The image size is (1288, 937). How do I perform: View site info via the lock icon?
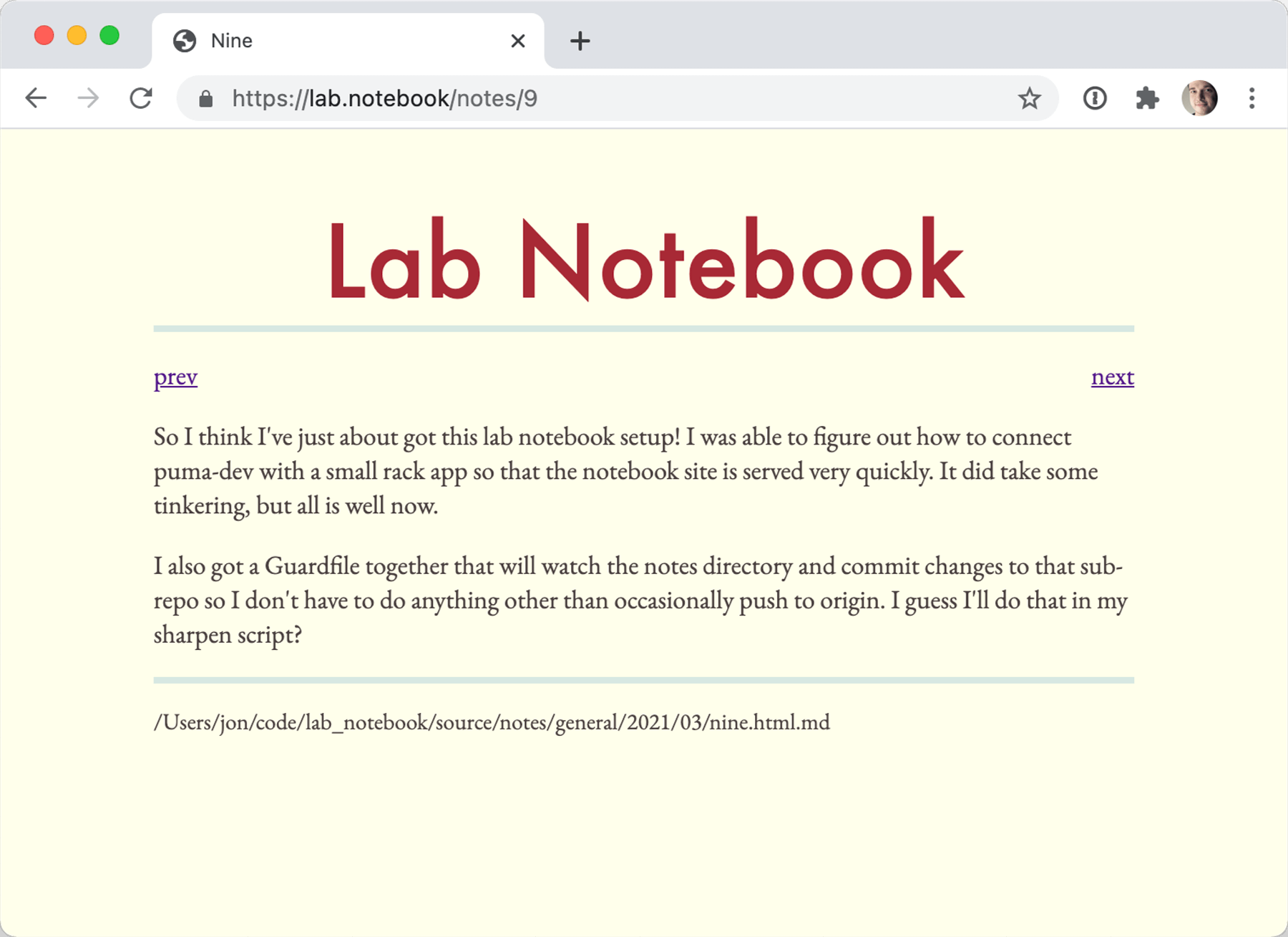pos(206,99)
